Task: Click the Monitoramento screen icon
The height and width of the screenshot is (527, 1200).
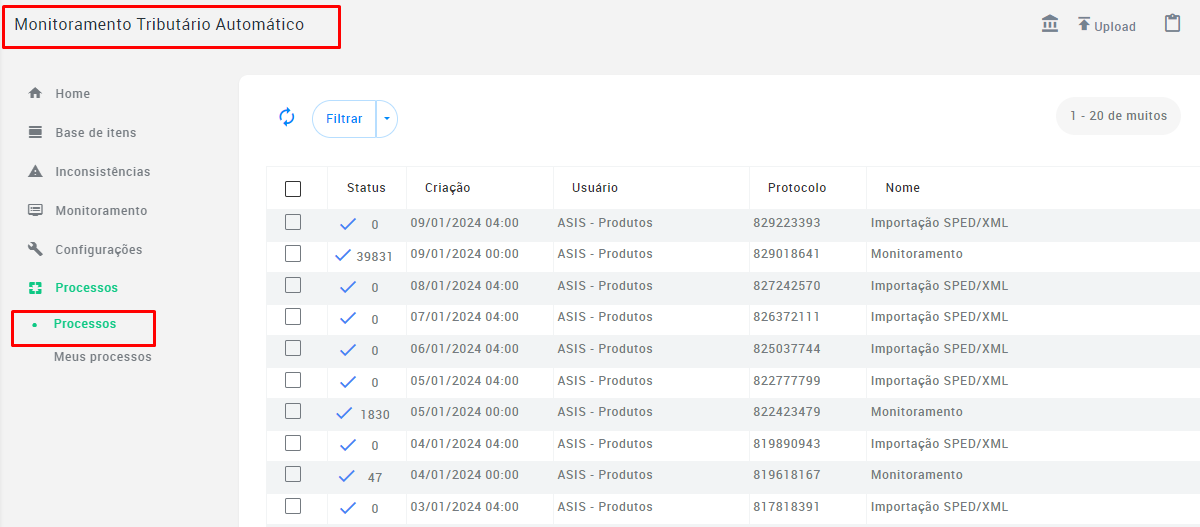Action: coord(35,210)
